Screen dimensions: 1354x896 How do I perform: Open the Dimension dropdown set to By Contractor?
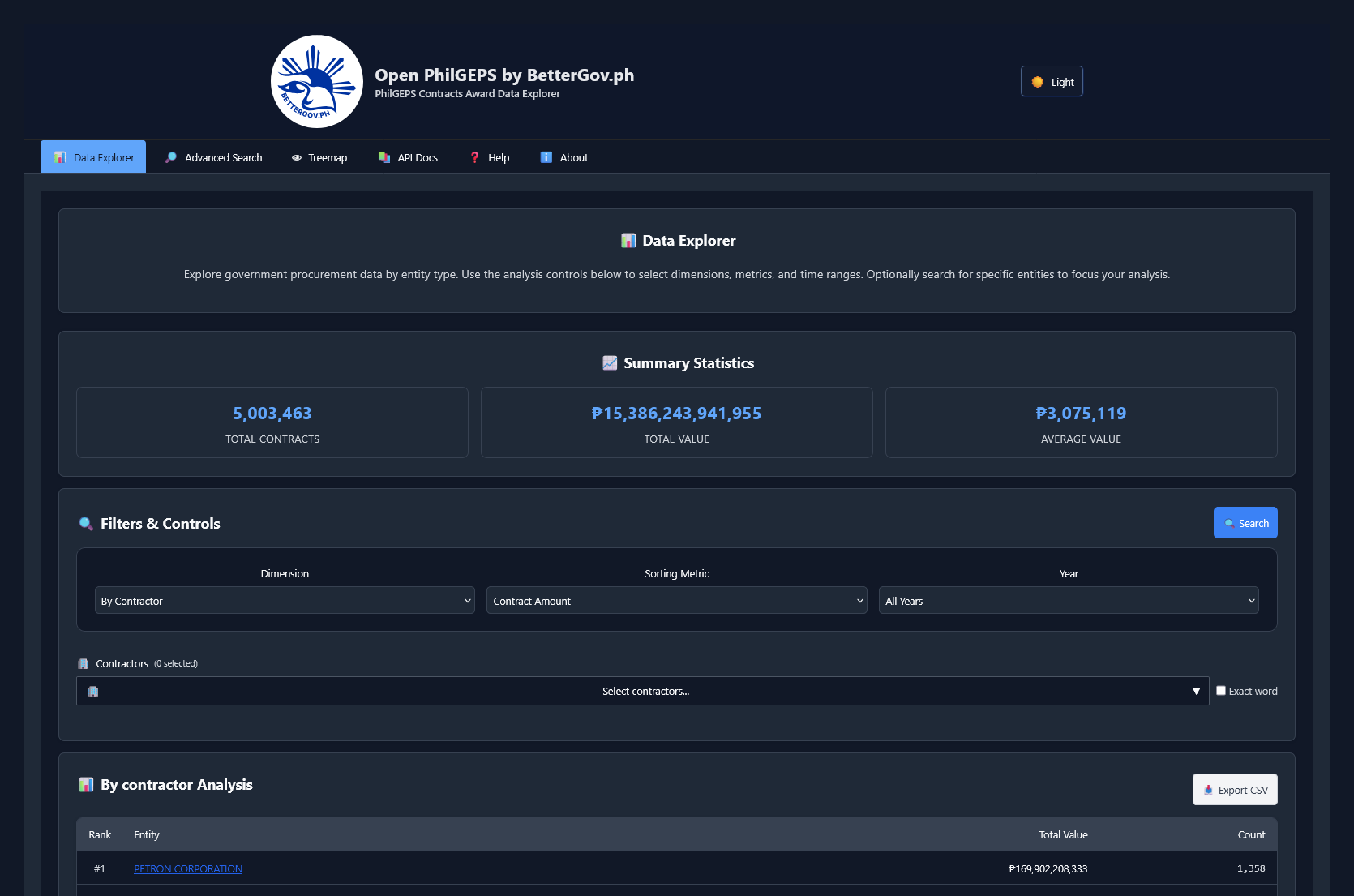click(285, 601)
